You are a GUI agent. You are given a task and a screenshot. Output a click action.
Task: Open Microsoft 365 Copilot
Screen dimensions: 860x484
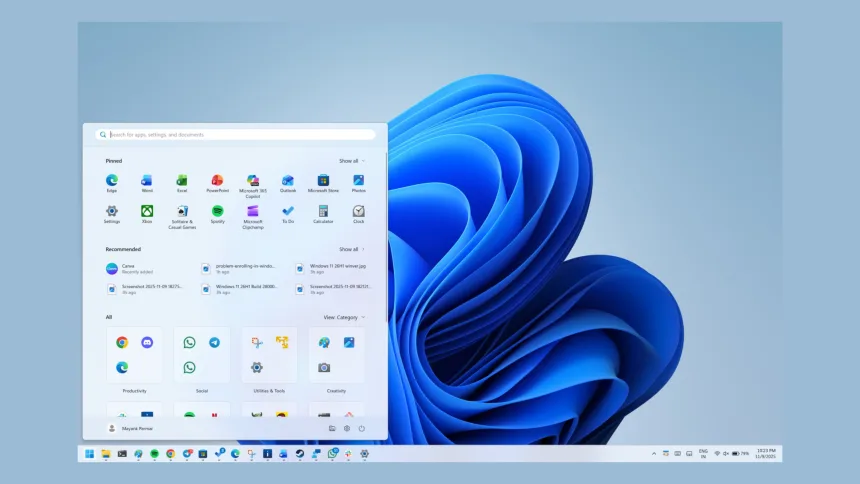[x=253, y=186]
